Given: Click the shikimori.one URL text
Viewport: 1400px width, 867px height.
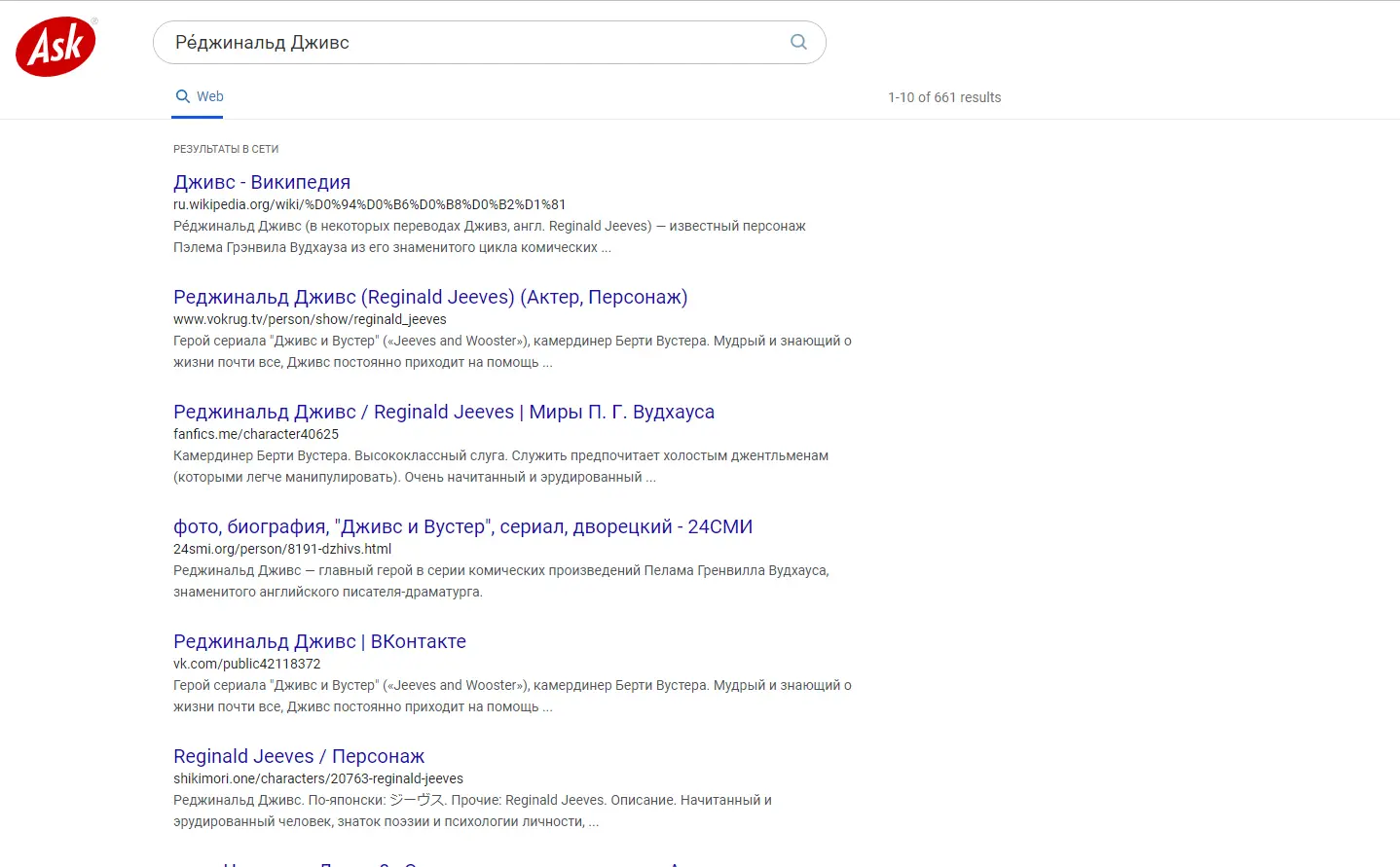Looking at the screenshot, I should point(318,778).
